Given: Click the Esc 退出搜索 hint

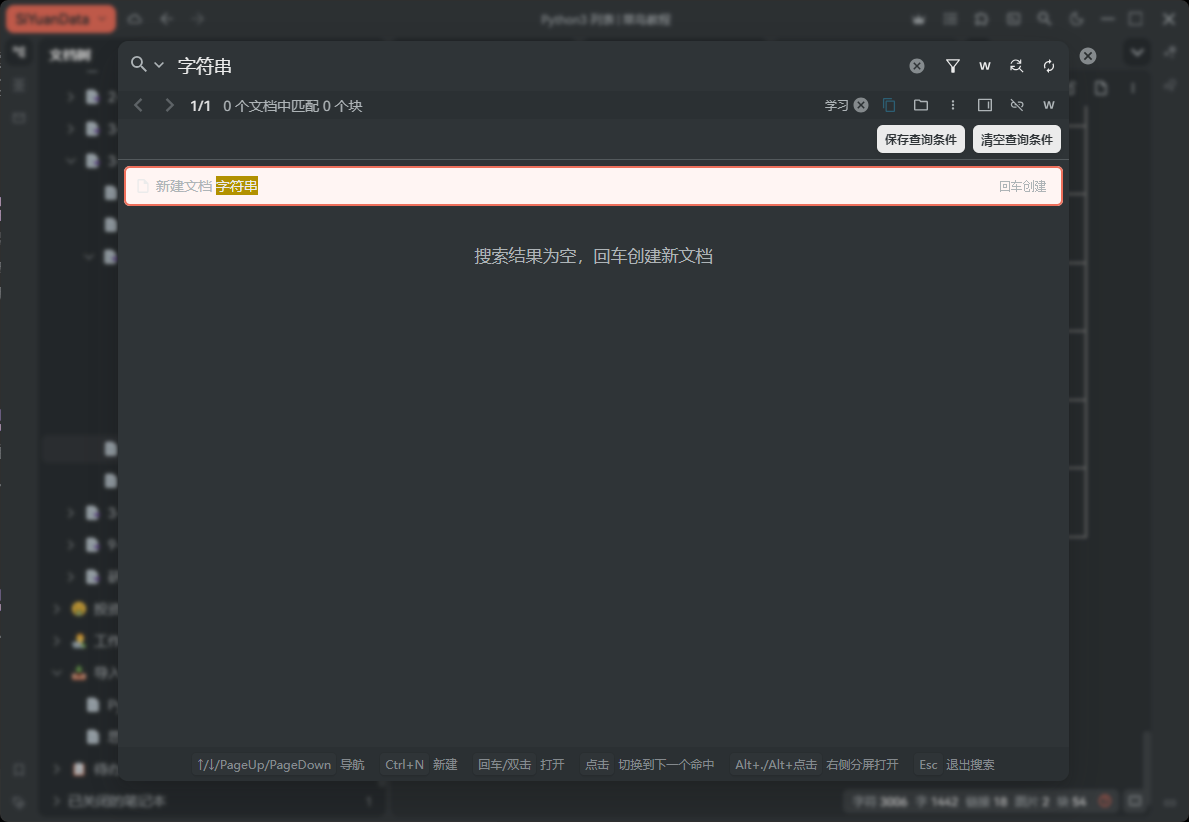Looking at the screenshot, I should pos(956,764).
